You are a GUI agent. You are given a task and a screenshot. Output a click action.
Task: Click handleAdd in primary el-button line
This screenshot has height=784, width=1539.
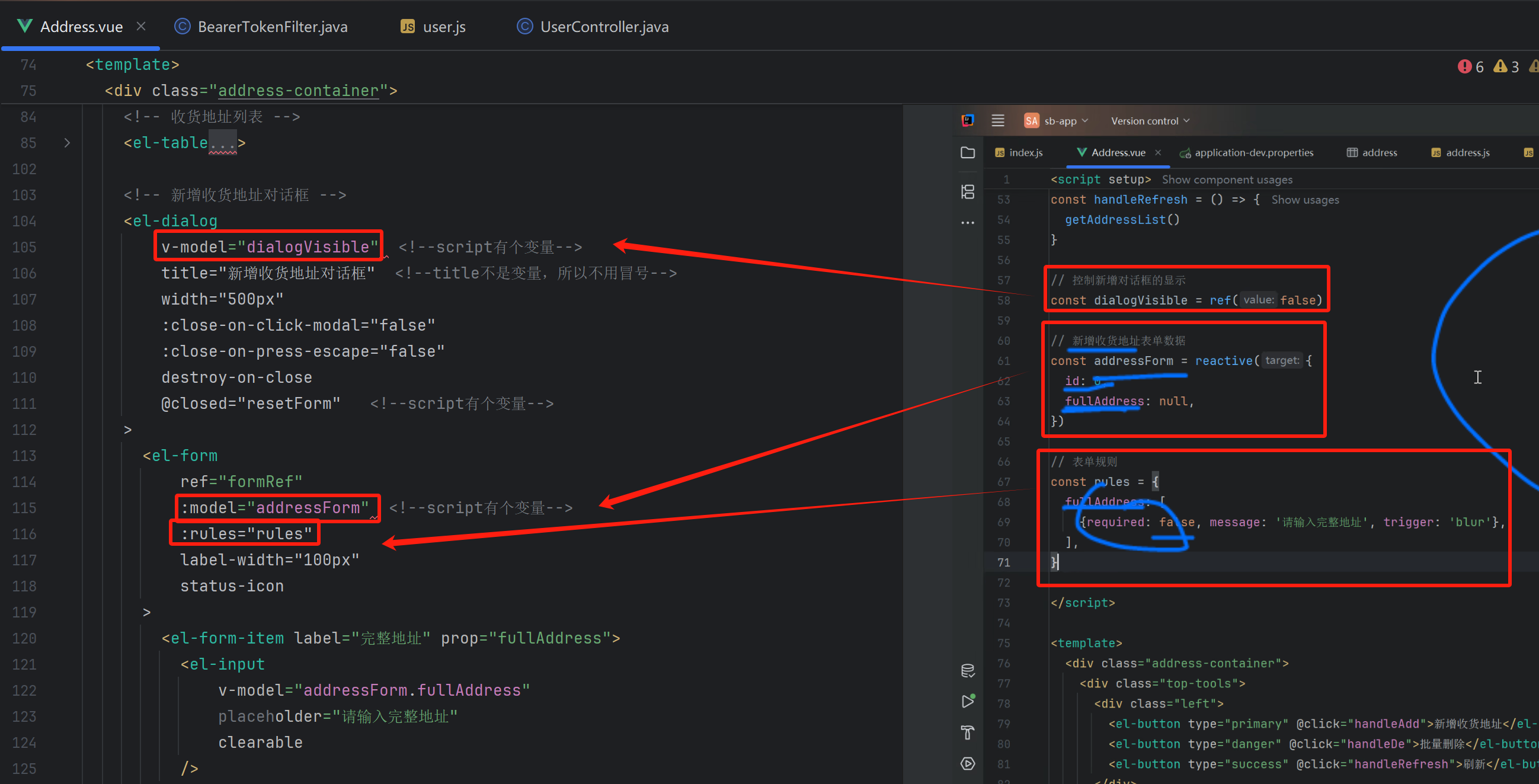coord(1386,724)
